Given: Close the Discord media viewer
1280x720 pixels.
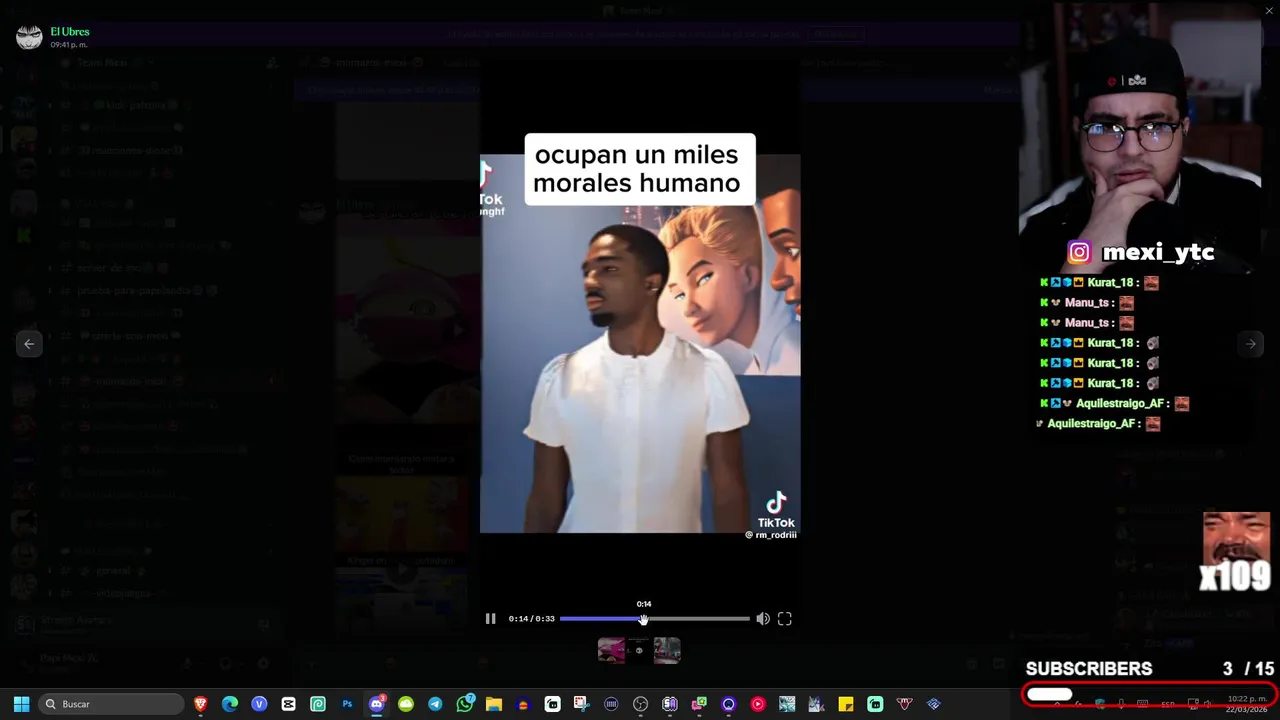Looking at the screenshot, I should tap(1269, 11).
